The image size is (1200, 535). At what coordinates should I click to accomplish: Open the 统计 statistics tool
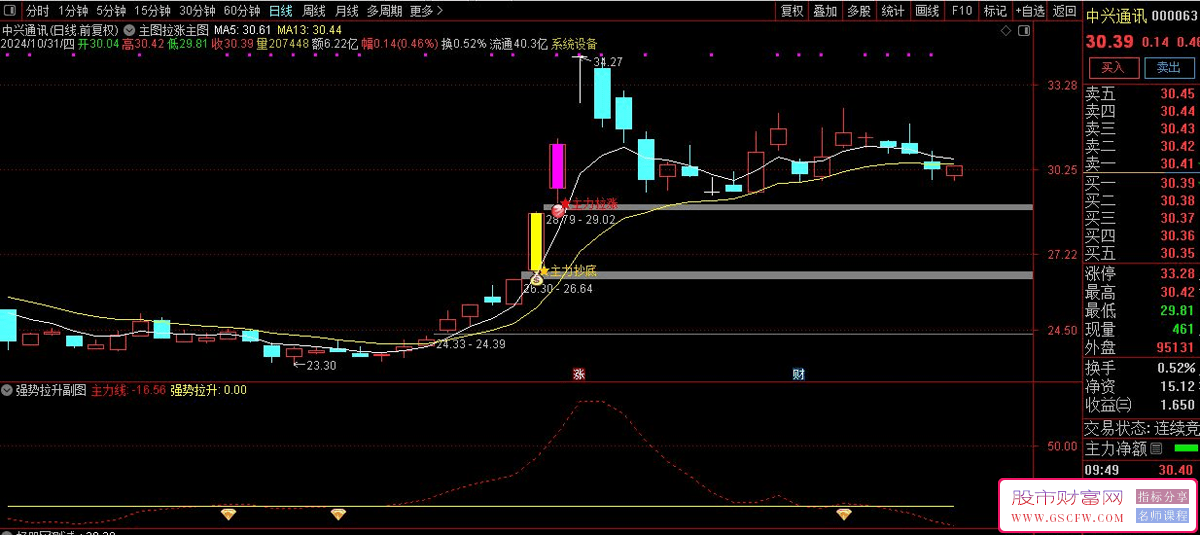pos(893,11)
